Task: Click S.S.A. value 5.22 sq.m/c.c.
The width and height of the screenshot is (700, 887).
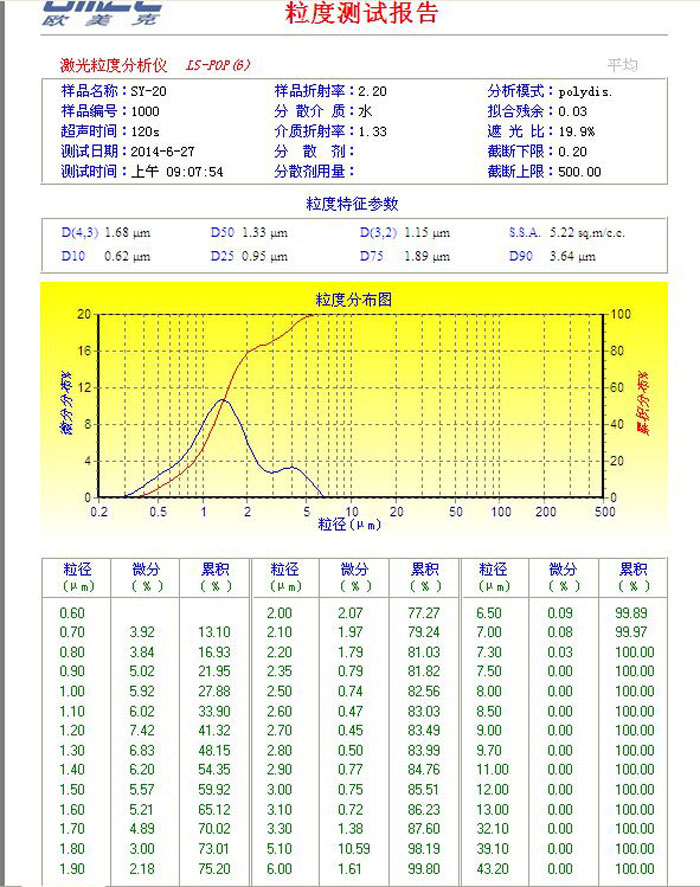Action: tap(587, 232)
